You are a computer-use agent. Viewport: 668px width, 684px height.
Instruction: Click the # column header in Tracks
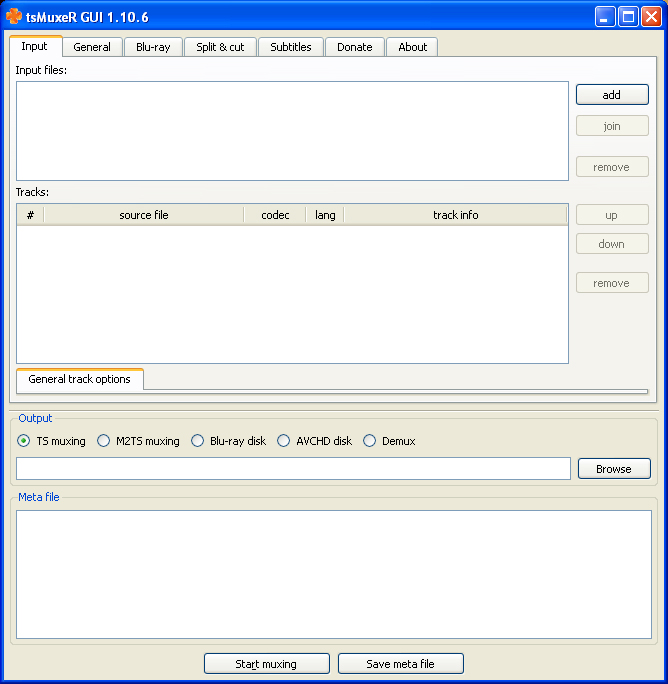click(30, 215)
